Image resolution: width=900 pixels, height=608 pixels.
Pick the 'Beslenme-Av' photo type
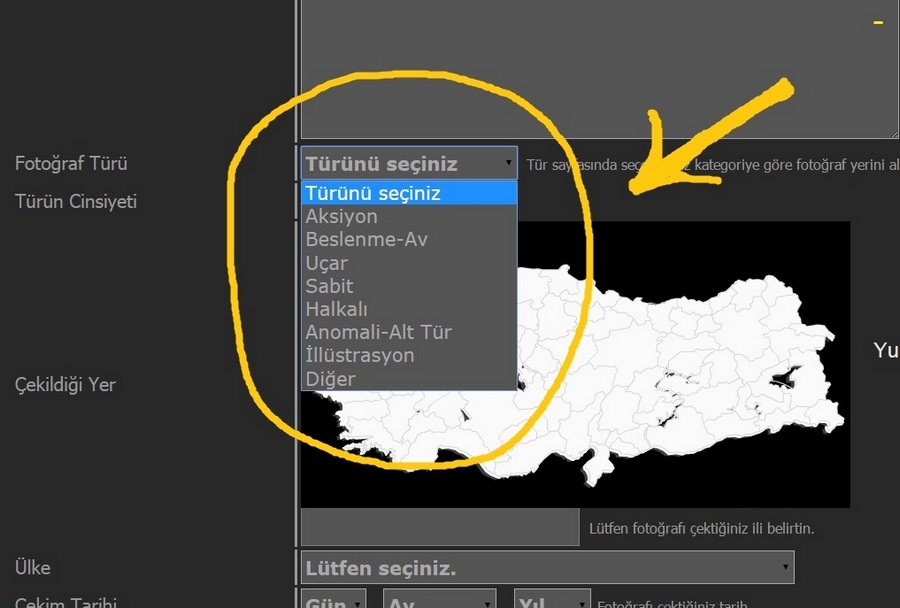click(x=366, y=239)
